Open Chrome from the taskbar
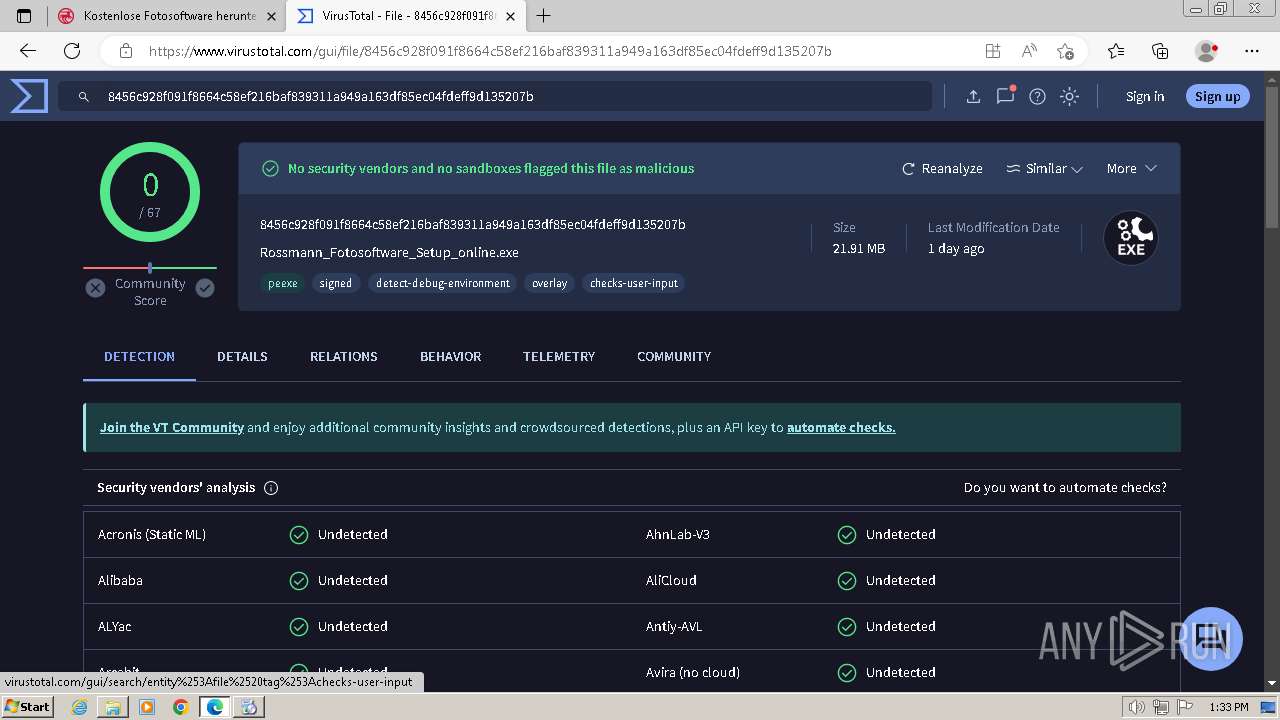 (180, 707)
